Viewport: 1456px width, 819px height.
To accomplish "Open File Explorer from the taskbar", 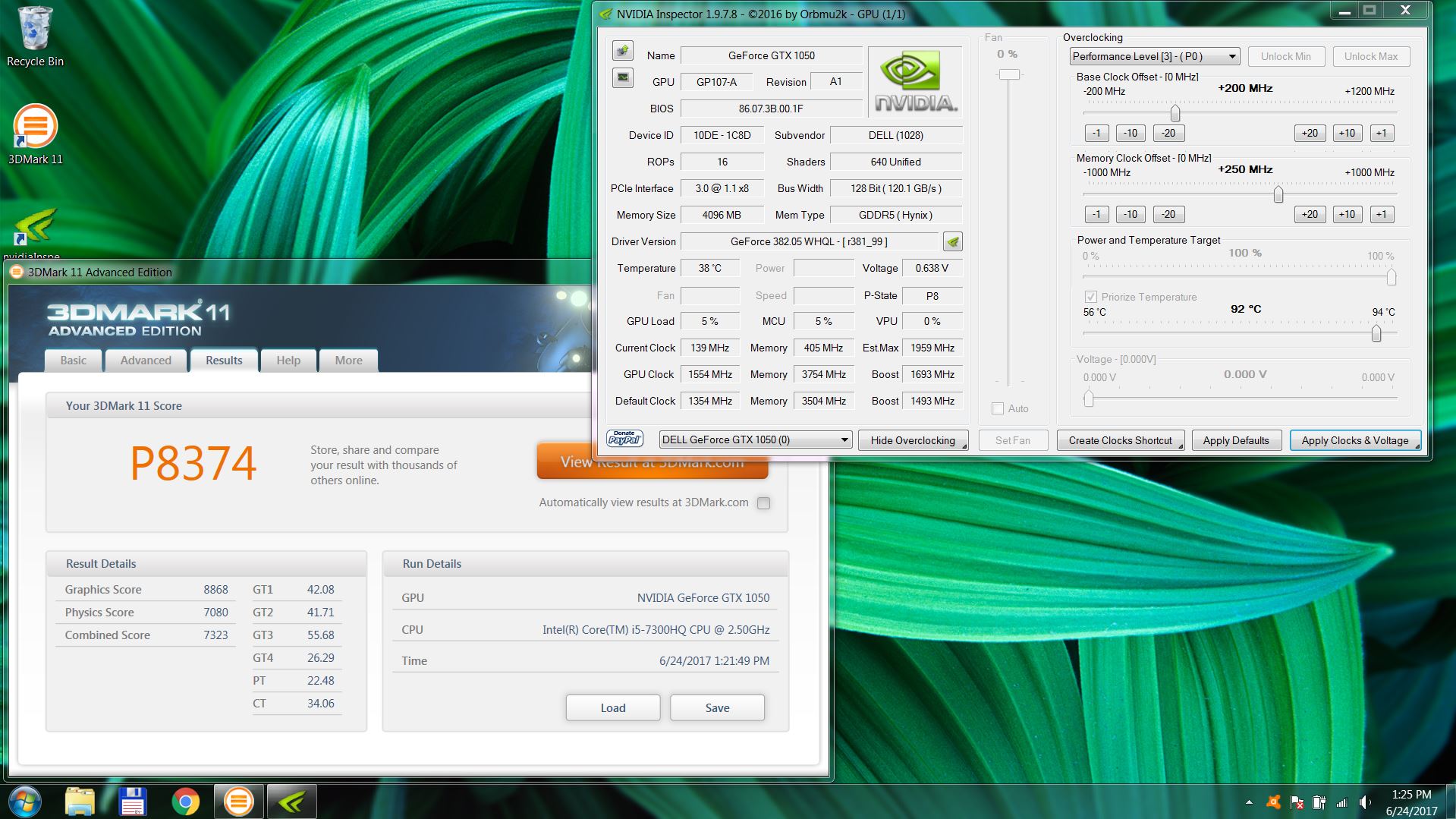I will 80,802.
